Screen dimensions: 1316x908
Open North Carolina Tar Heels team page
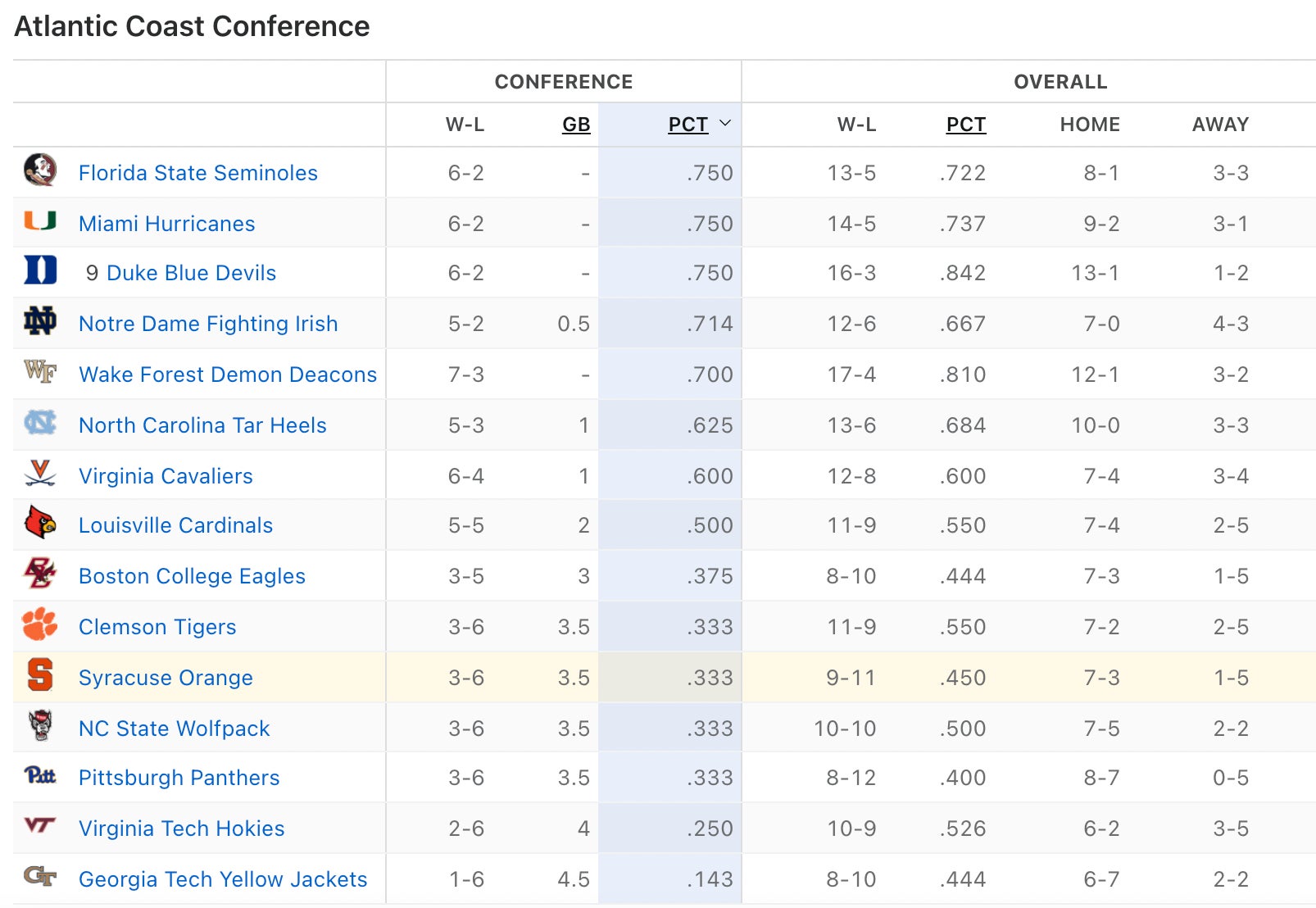click(x=202, y=425)
